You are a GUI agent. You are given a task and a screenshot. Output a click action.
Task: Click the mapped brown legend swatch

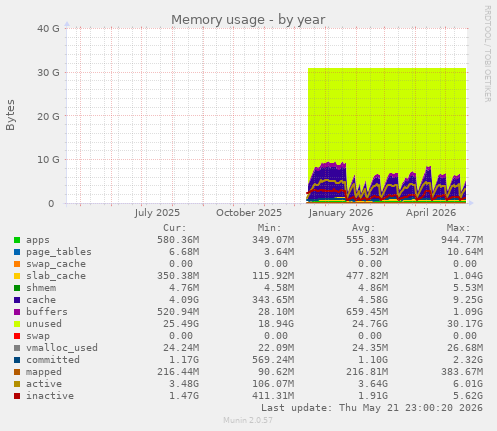[17, 372]
